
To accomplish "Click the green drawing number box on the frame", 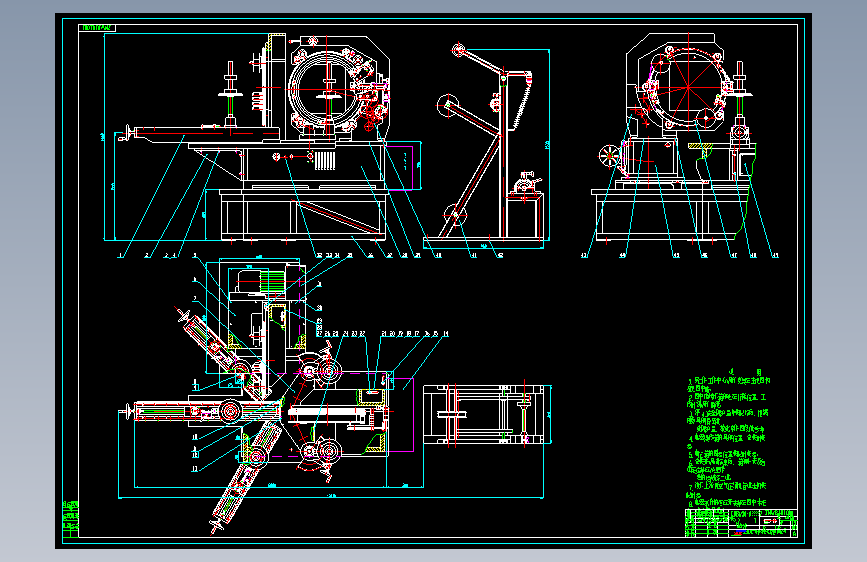I will (97, 28).
